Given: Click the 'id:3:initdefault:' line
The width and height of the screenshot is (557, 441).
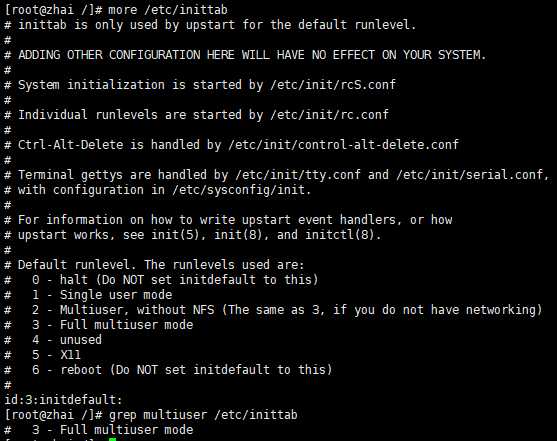Looking at the screenshot, I should coord(63,400).
